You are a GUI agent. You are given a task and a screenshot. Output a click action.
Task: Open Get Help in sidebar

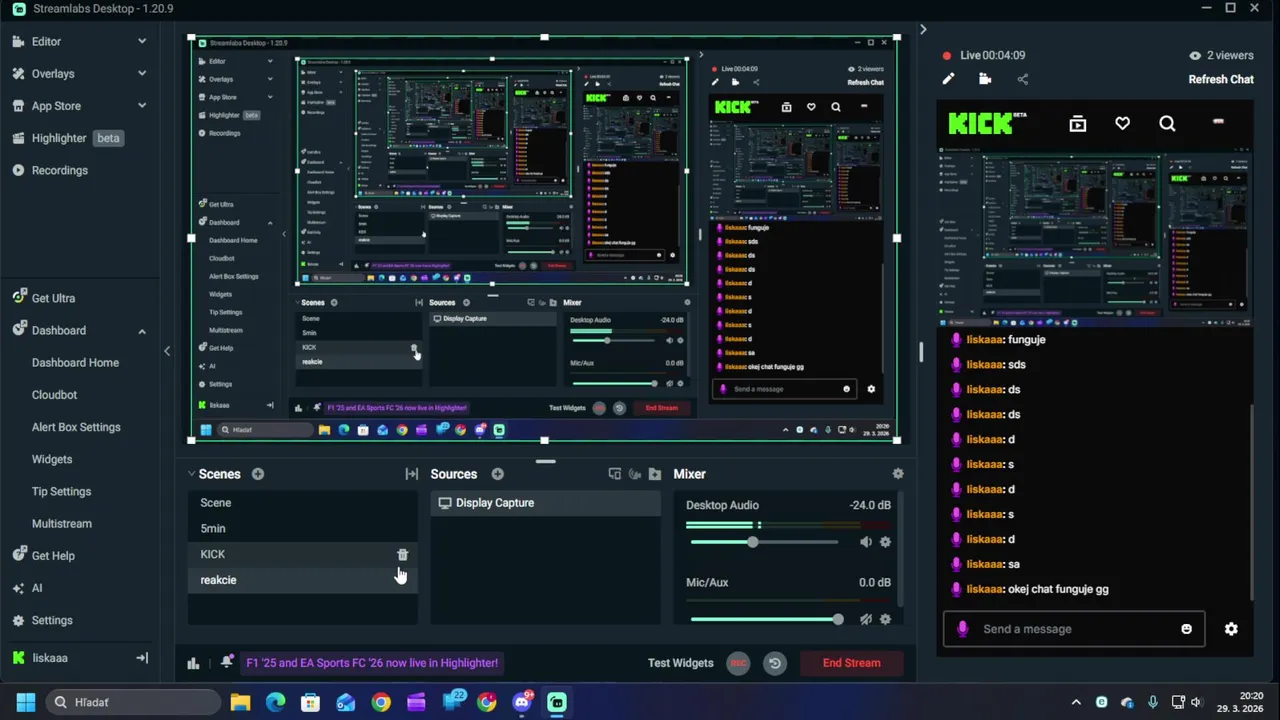pyautogui.click(x=53, y=556)
